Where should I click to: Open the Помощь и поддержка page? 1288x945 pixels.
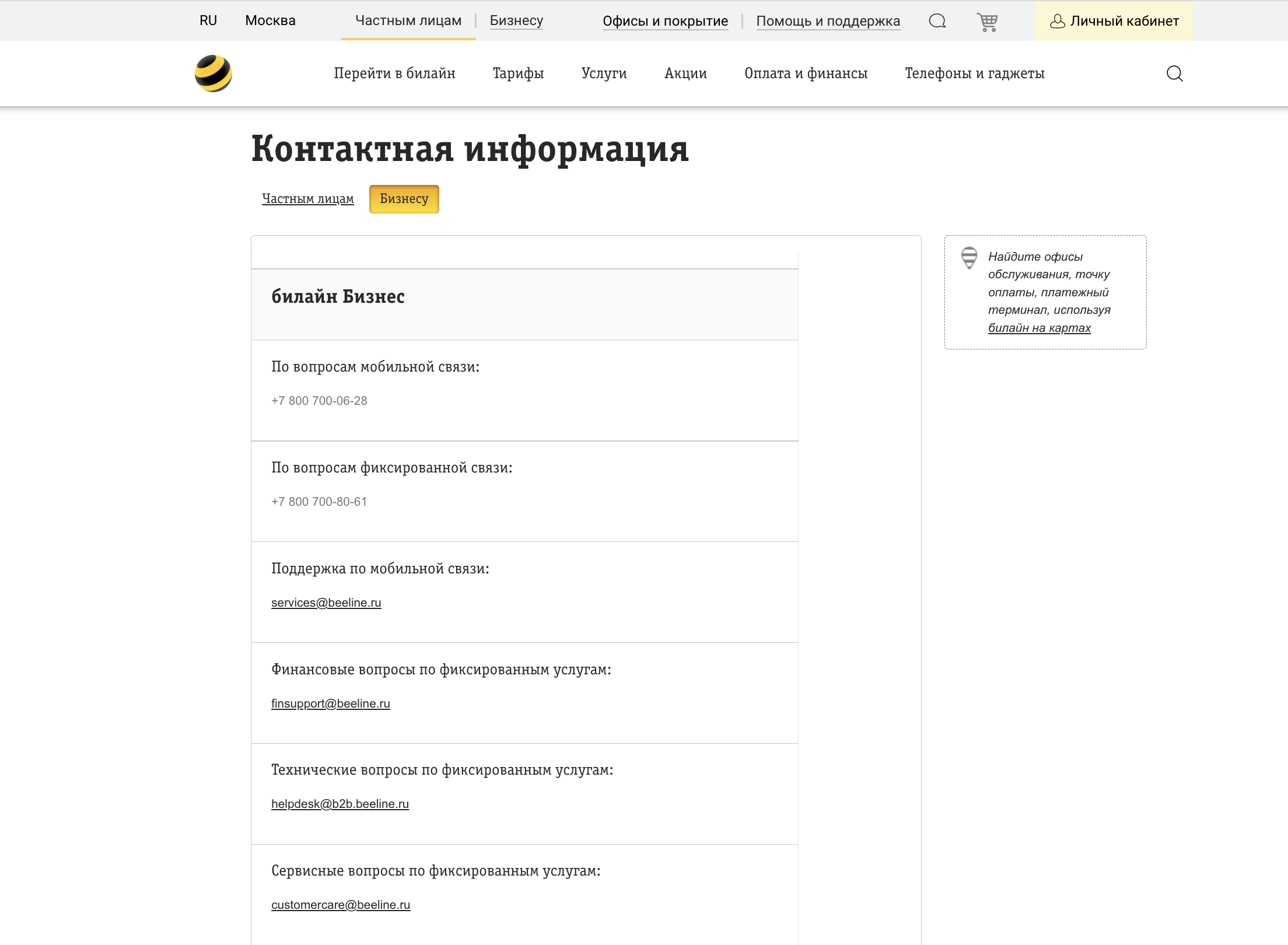828,20
